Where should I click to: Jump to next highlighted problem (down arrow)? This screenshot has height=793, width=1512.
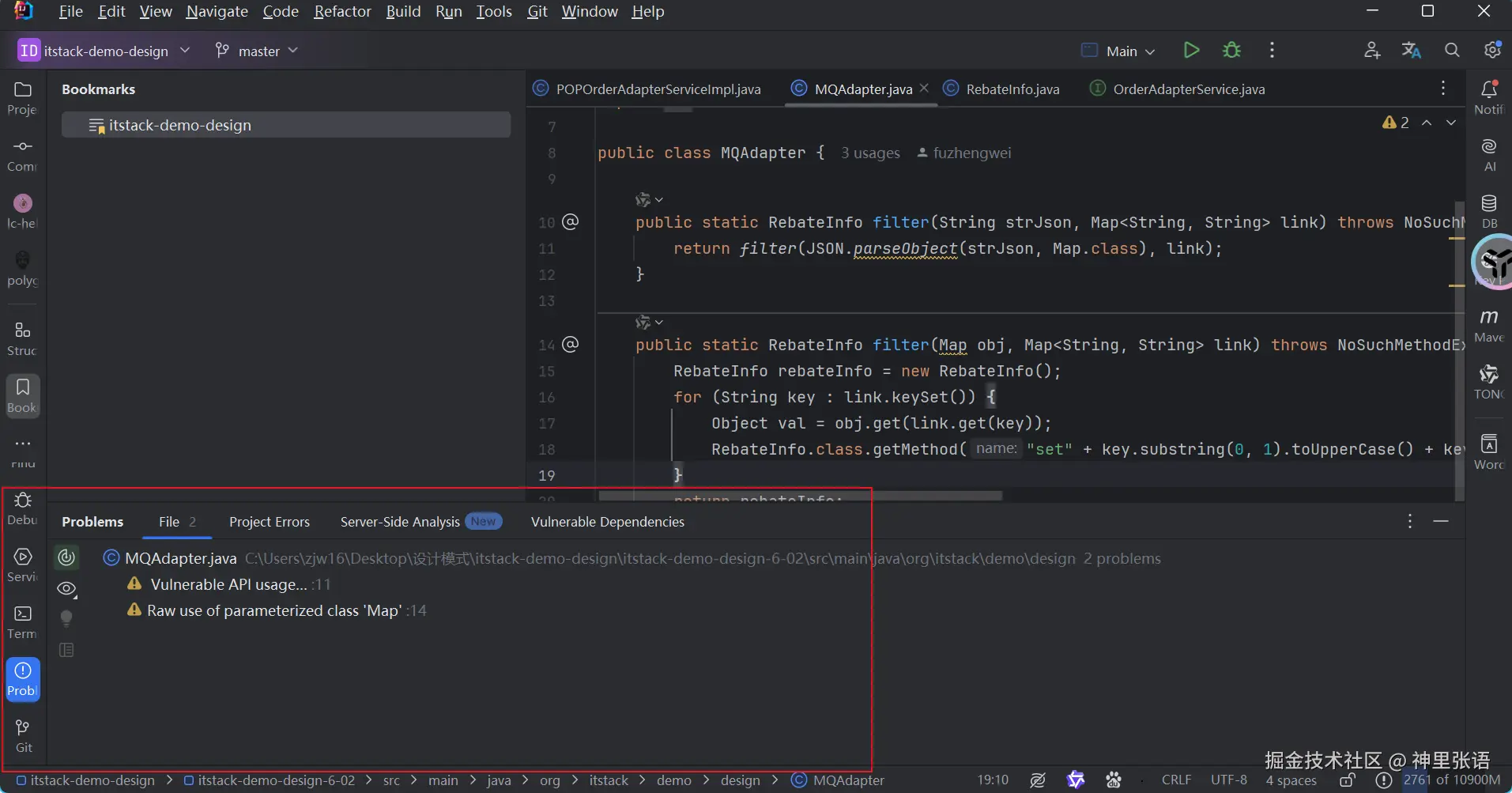(1451, 123)
